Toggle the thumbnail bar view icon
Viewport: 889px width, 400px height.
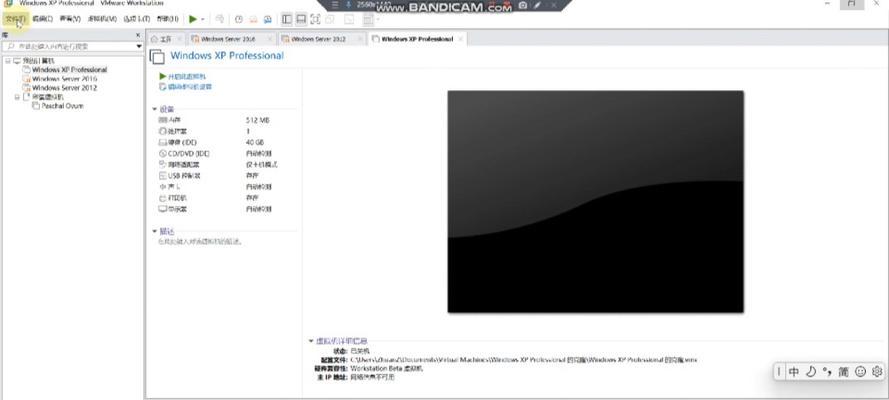point(301,19)
